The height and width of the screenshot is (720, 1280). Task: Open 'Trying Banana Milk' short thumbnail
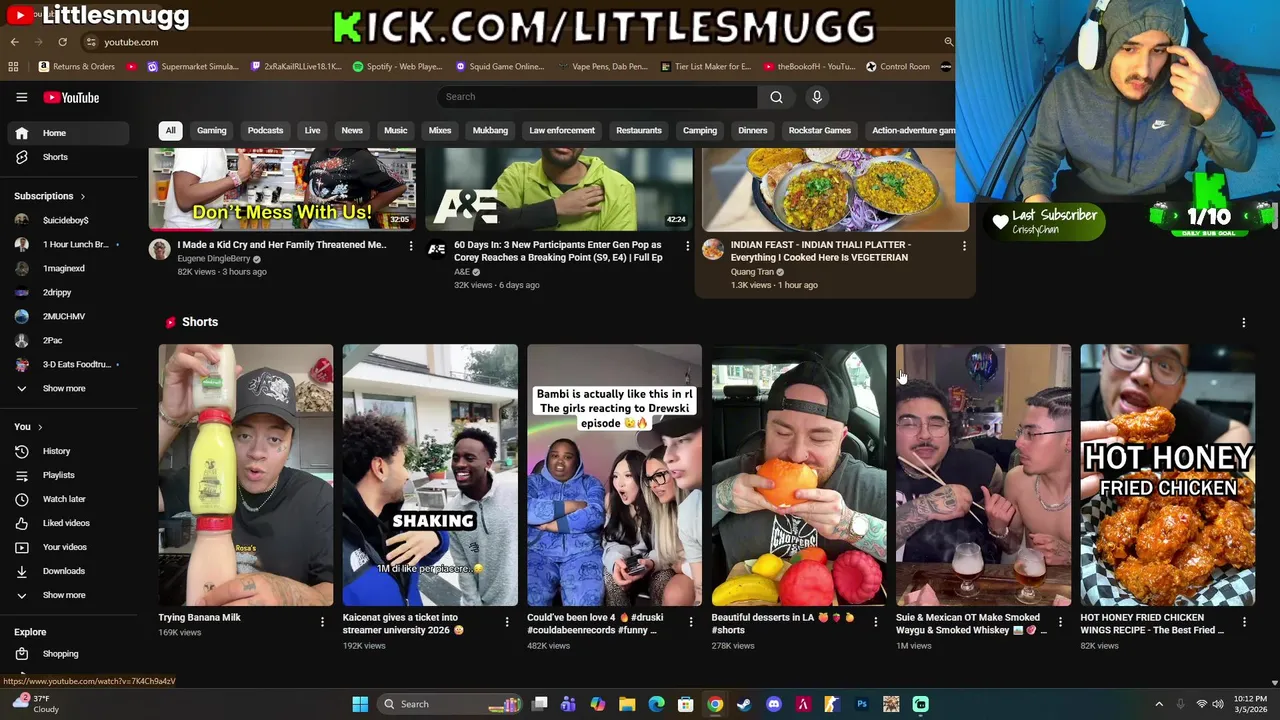[x=246, y=475]
